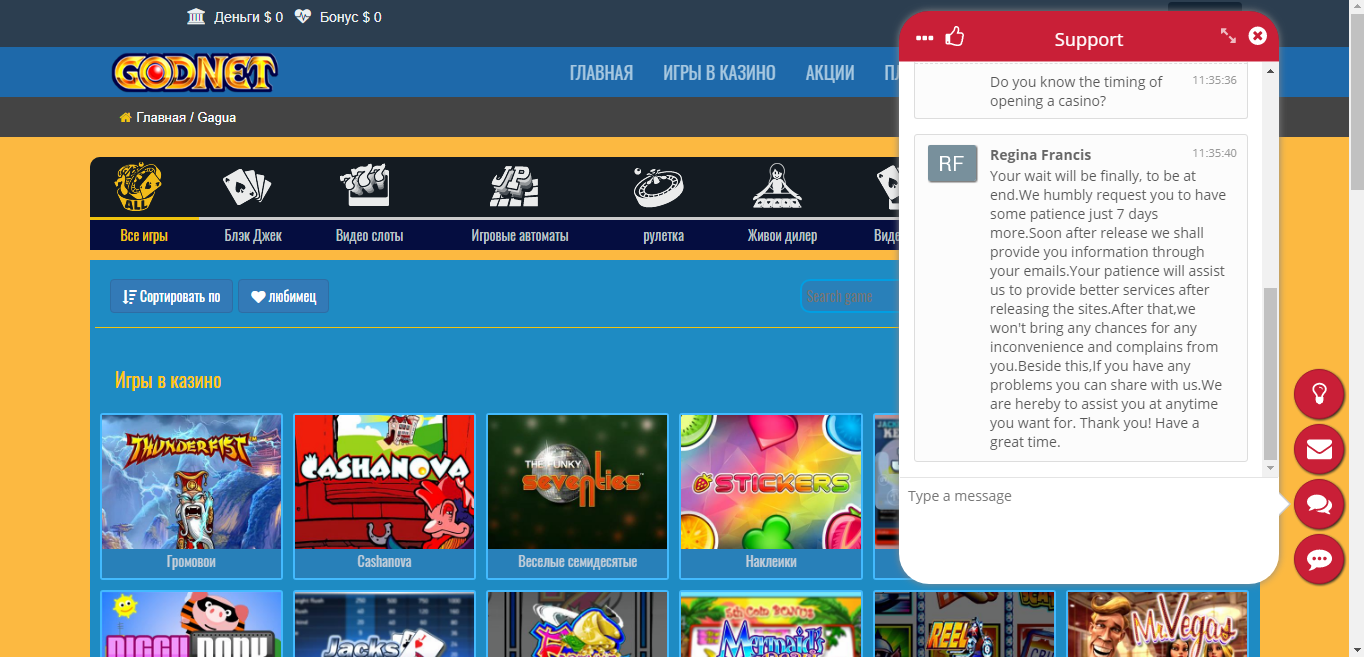Viewport: 1364px width, 657px height.
Task: Select the JP slot machines icon
Action: coord(514,187)
